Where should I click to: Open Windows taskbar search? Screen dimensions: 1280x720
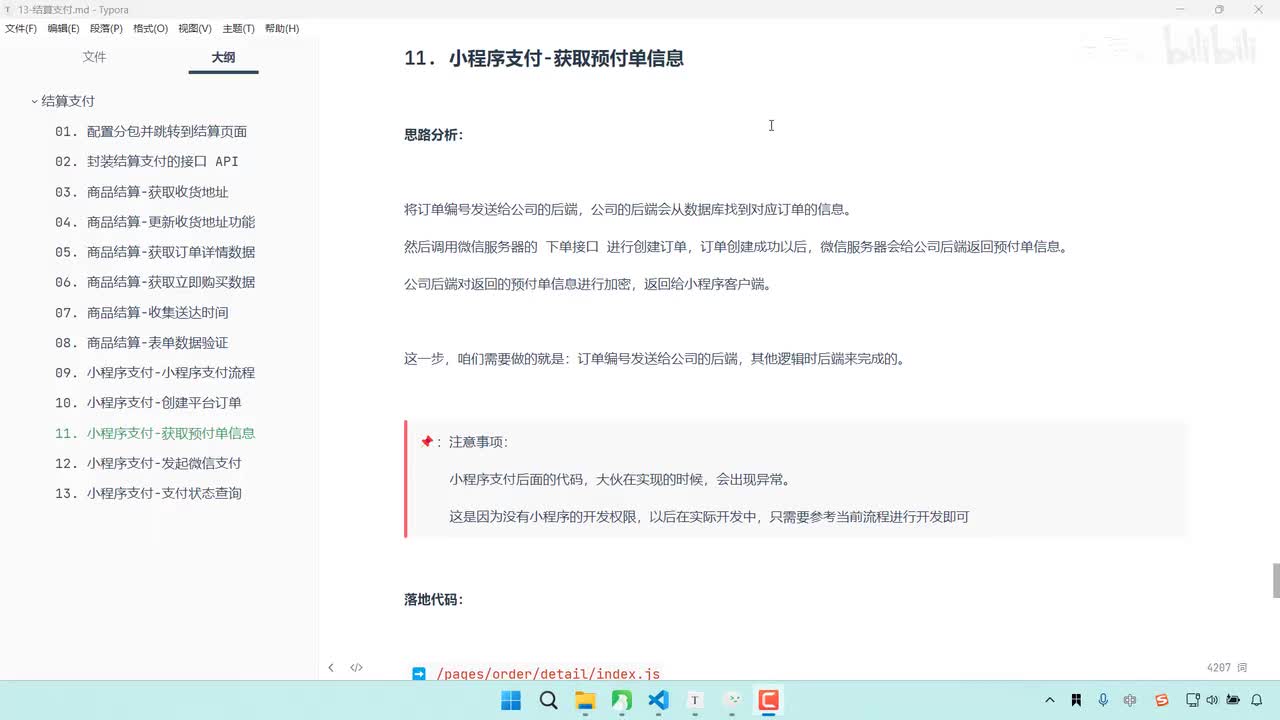[x=548, y=700]
